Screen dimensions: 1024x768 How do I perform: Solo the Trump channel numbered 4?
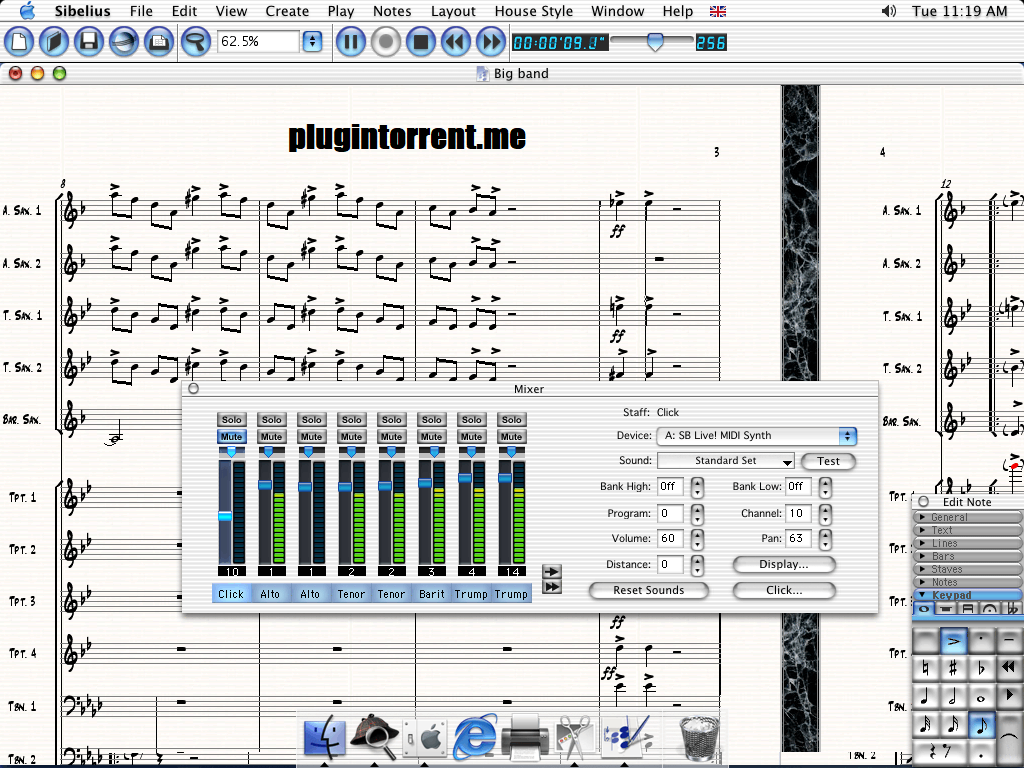pyautogui.click(x=472, y=420)
